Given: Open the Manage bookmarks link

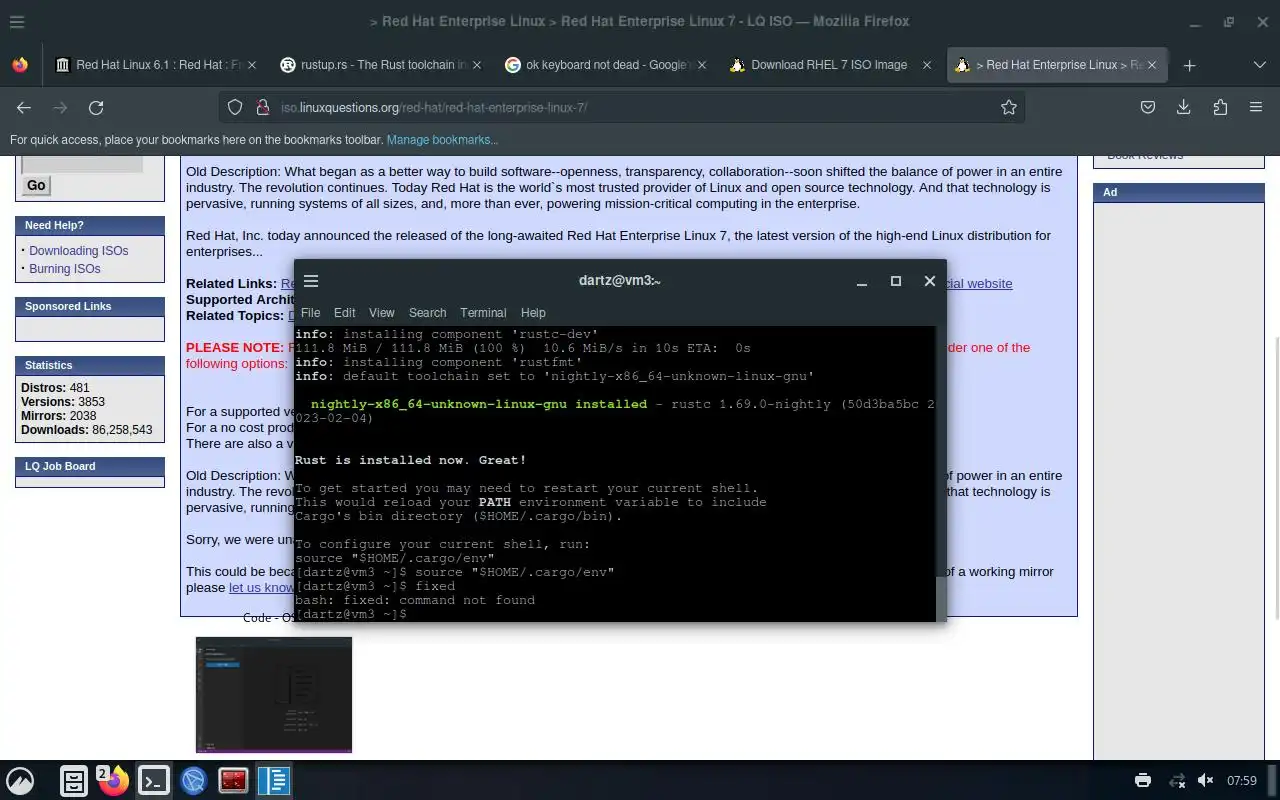Looking at the screenshot, I should click(442, 140).
